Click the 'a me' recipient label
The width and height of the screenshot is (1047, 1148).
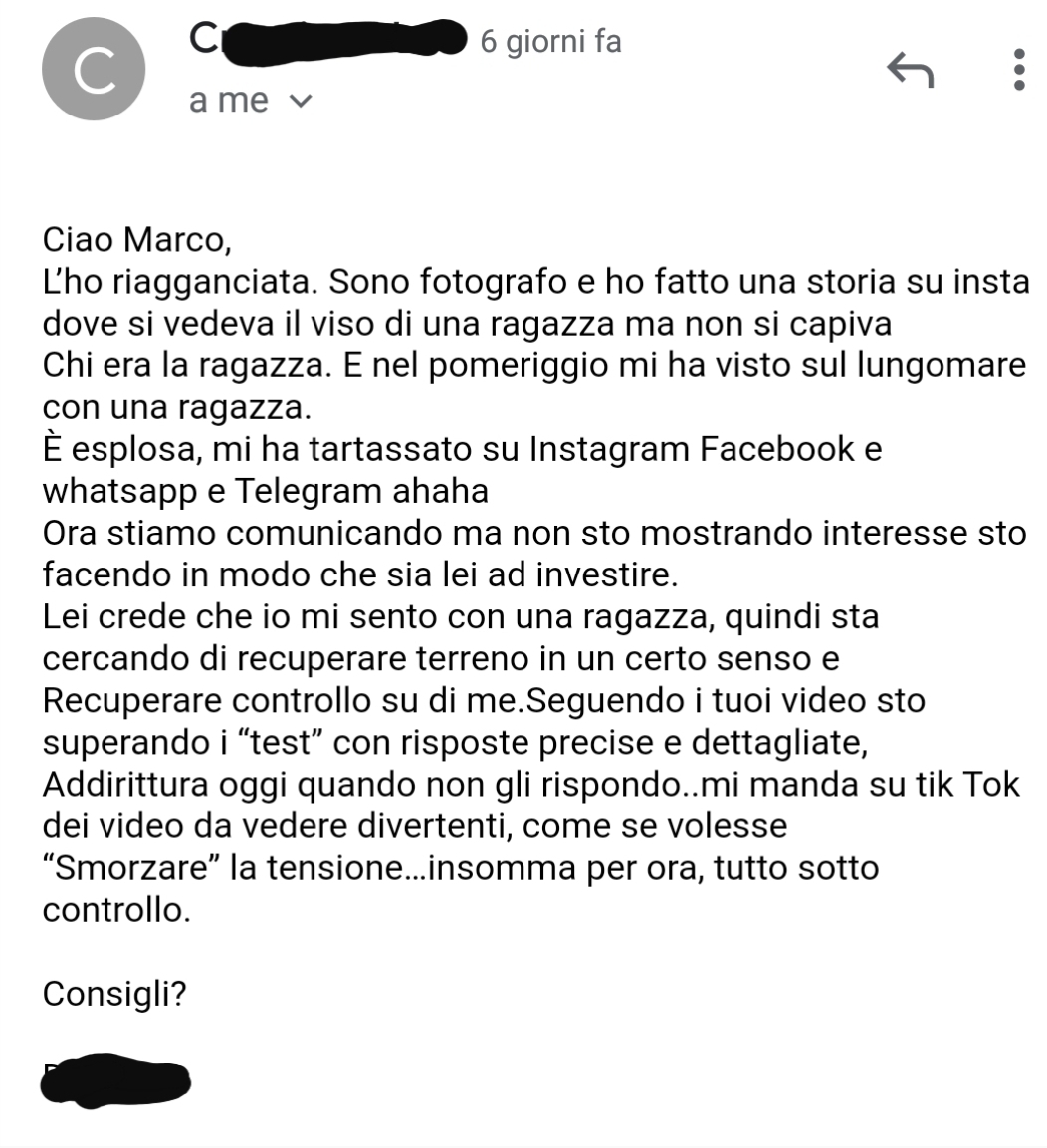click(x=228, y=101)
